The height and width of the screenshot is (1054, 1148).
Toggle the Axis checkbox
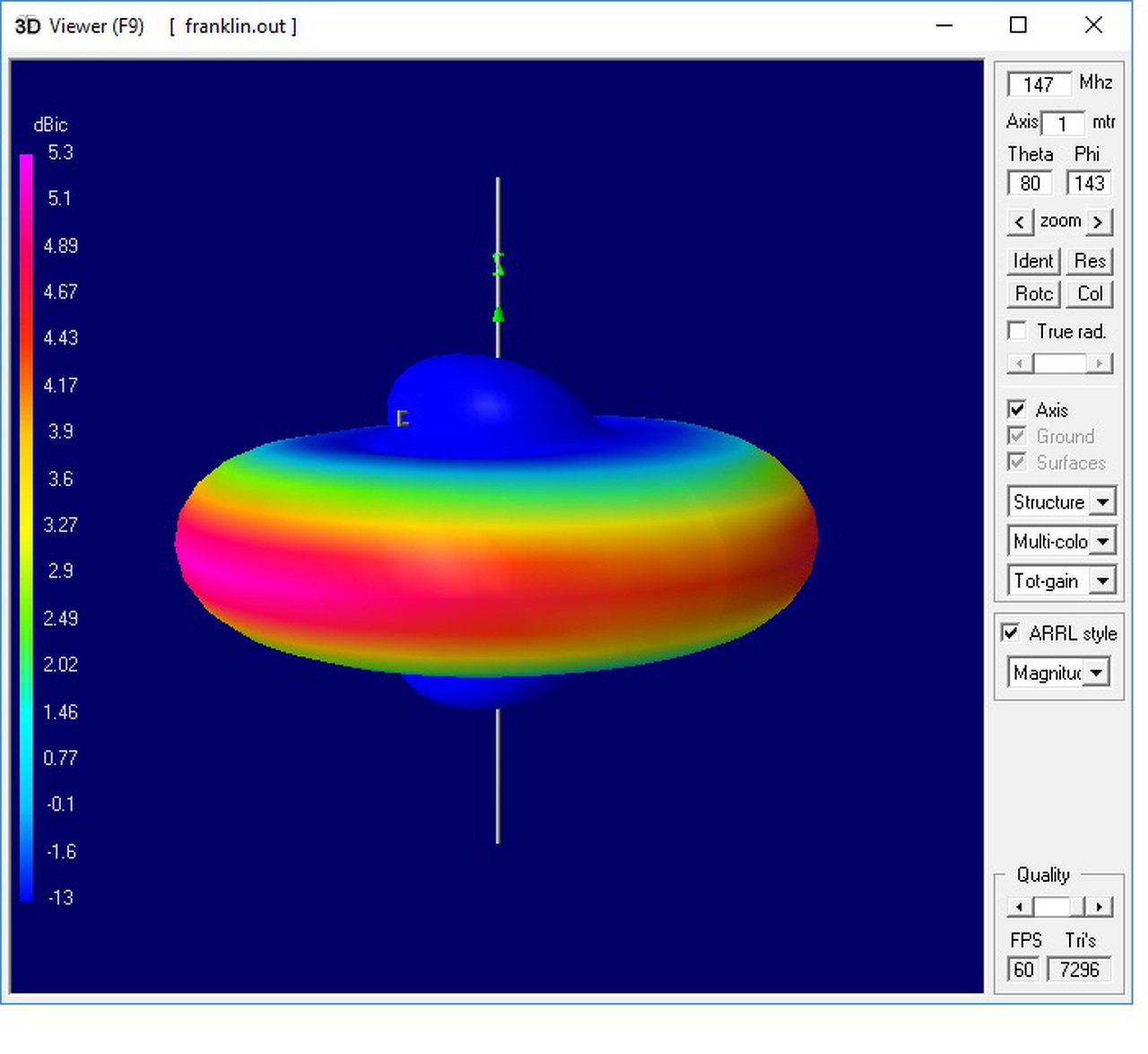[1017, 410]
